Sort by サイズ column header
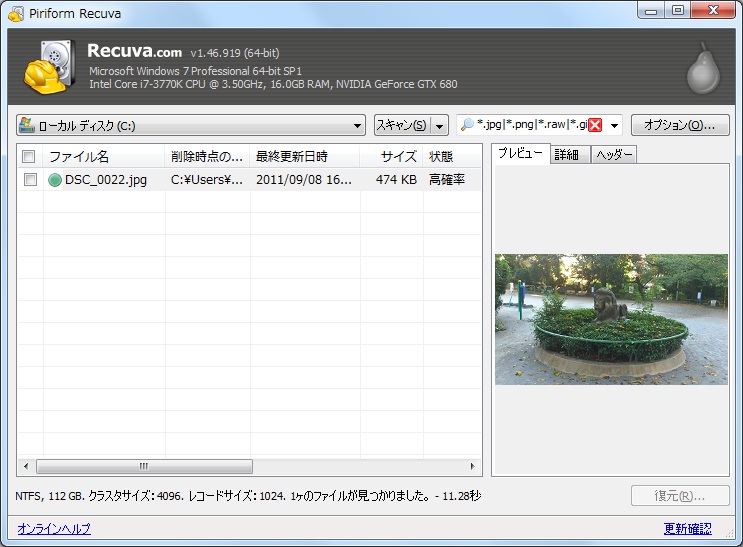This screenshot has height=547, width=743. pos(391,156)
